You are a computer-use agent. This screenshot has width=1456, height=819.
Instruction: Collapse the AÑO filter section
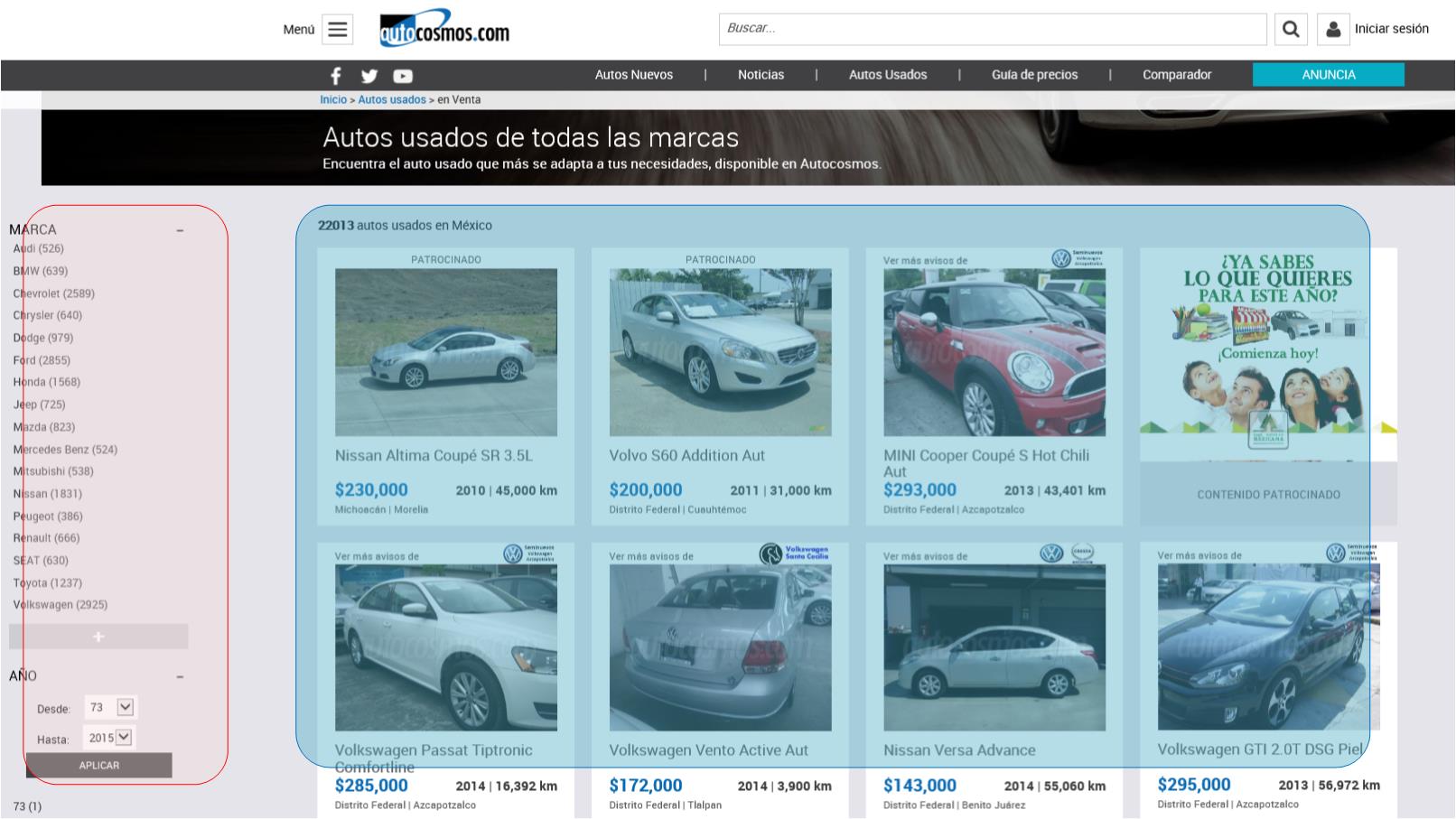click(180, 676)
